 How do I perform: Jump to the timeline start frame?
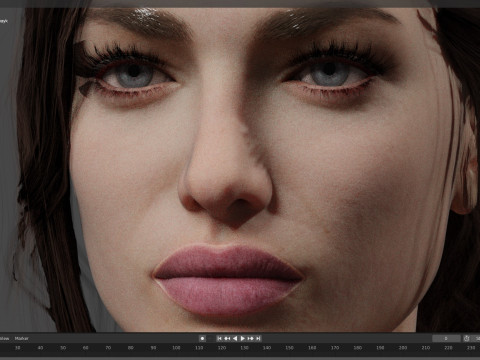click(219, 338)
